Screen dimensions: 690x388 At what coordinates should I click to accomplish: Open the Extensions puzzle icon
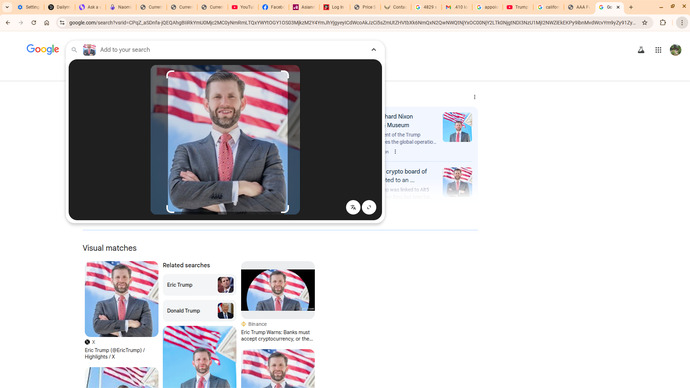click(663, 22)
